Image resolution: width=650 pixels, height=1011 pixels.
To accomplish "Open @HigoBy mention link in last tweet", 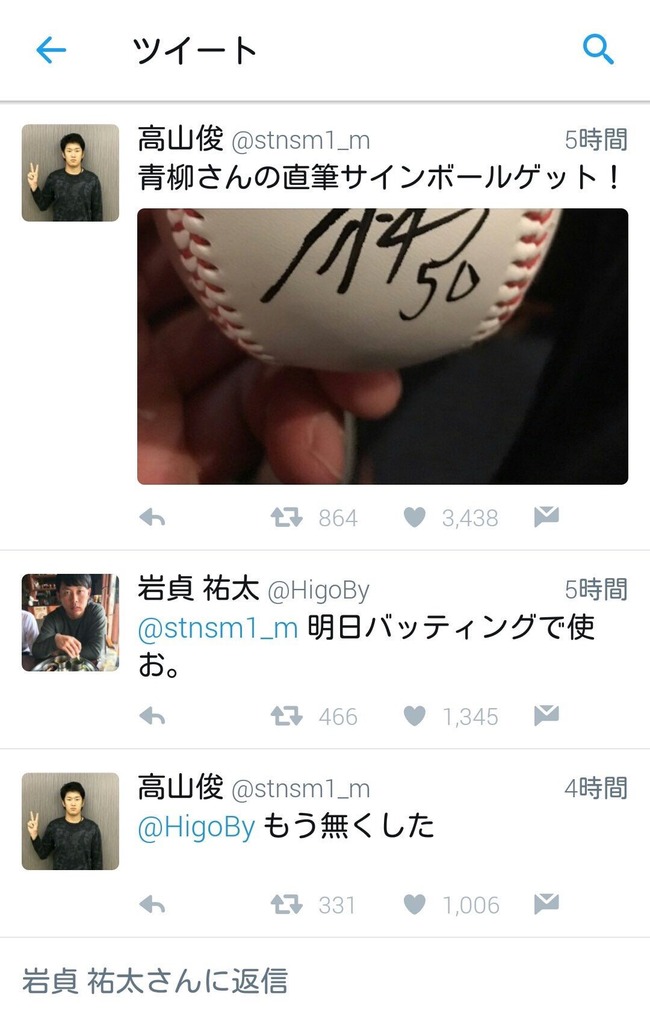I will [x=197, y=827].
